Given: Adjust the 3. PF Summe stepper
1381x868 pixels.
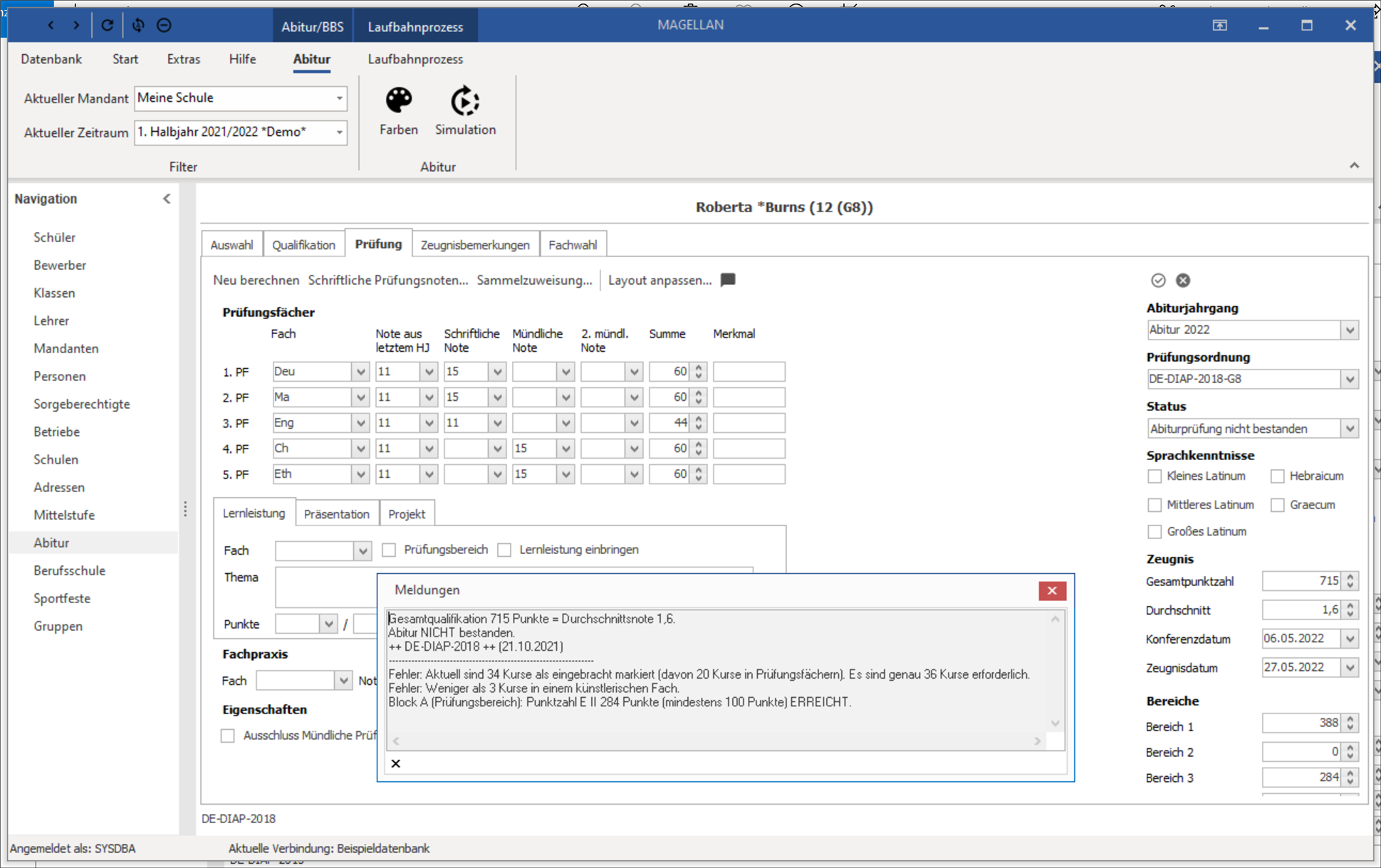Looking at the screenshot, I should [699, 423].
